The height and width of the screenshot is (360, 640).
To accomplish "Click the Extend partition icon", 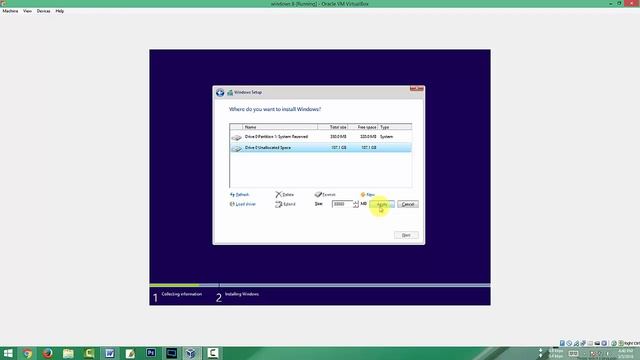I will point(278,204).
